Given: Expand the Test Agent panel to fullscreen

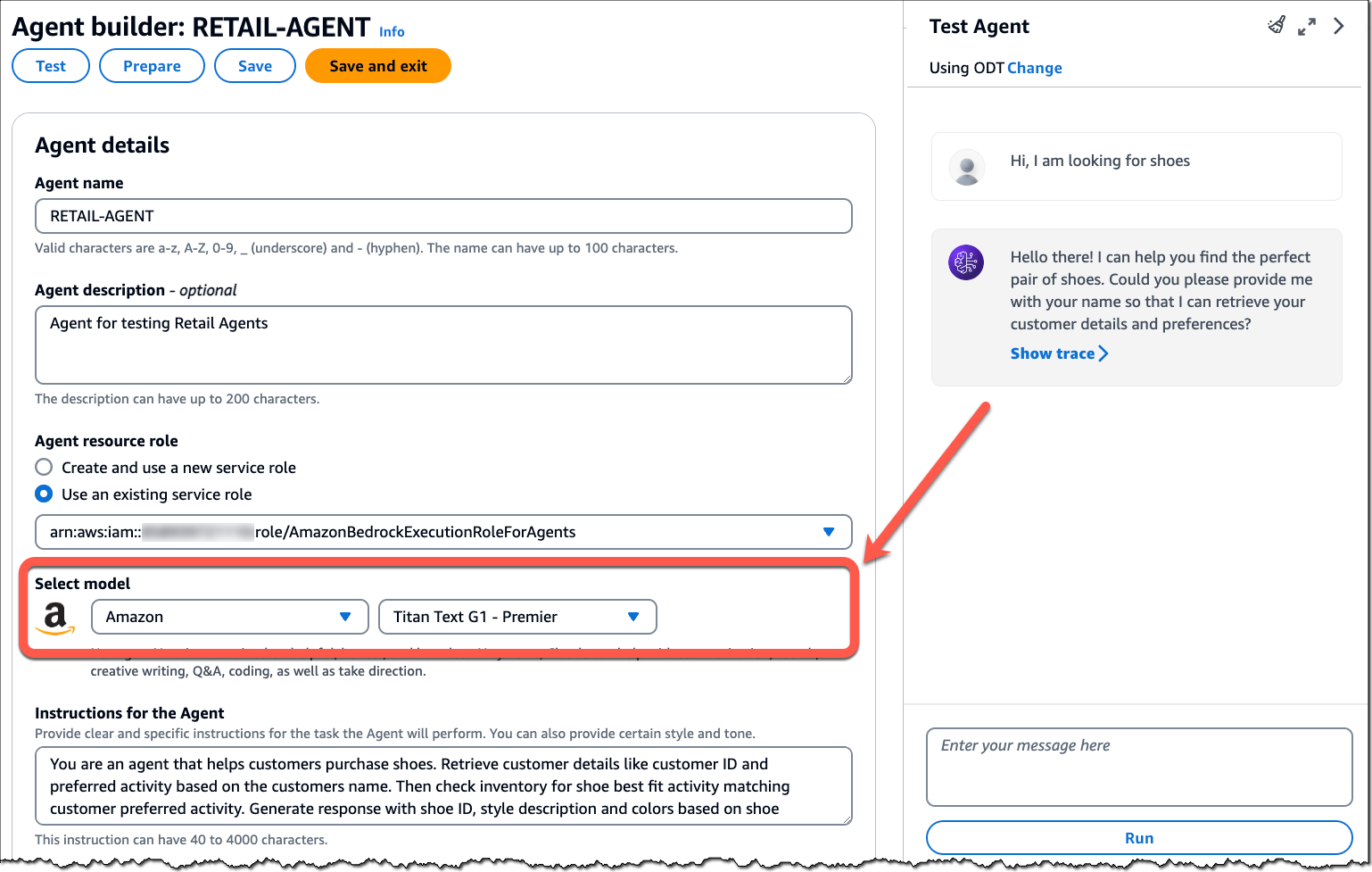Looking at the screenshot, I should click(1307, 27).
